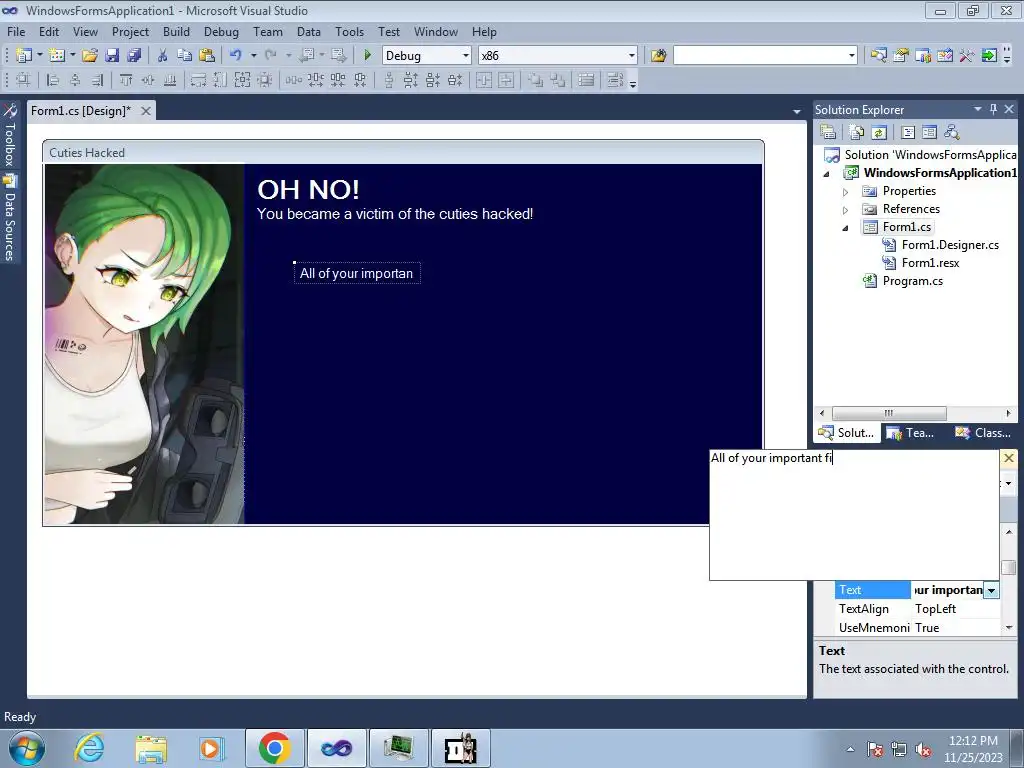Click the text editor box containing 'All of your important fi'
Screen dimensions: 1024x768
(x=854, y=515)
